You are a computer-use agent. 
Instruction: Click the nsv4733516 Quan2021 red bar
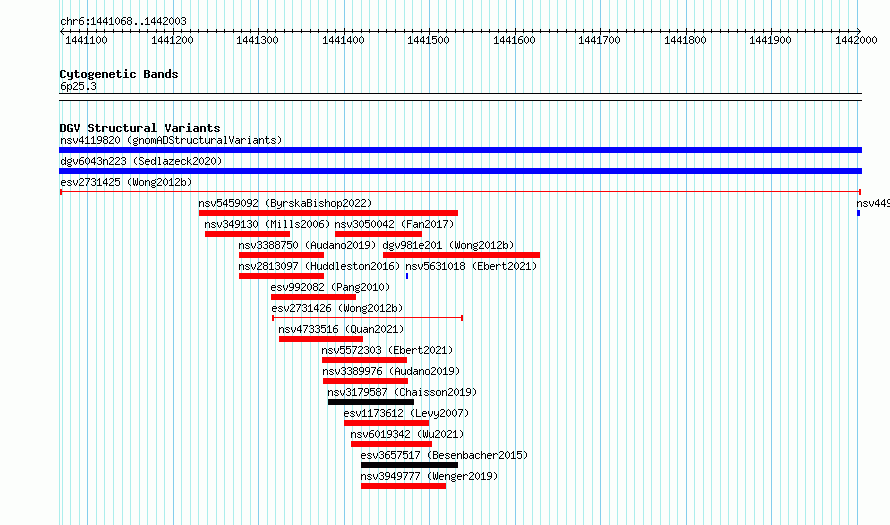[321, 339]
